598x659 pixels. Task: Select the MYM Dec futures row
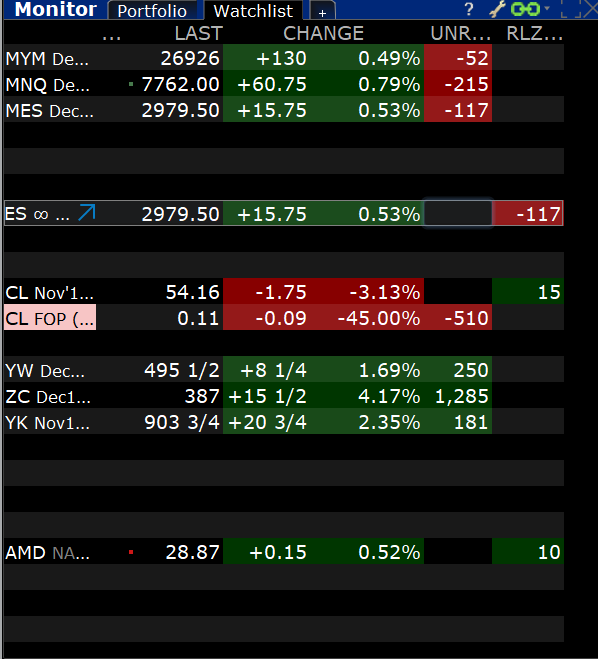click(x=284, y=58)
